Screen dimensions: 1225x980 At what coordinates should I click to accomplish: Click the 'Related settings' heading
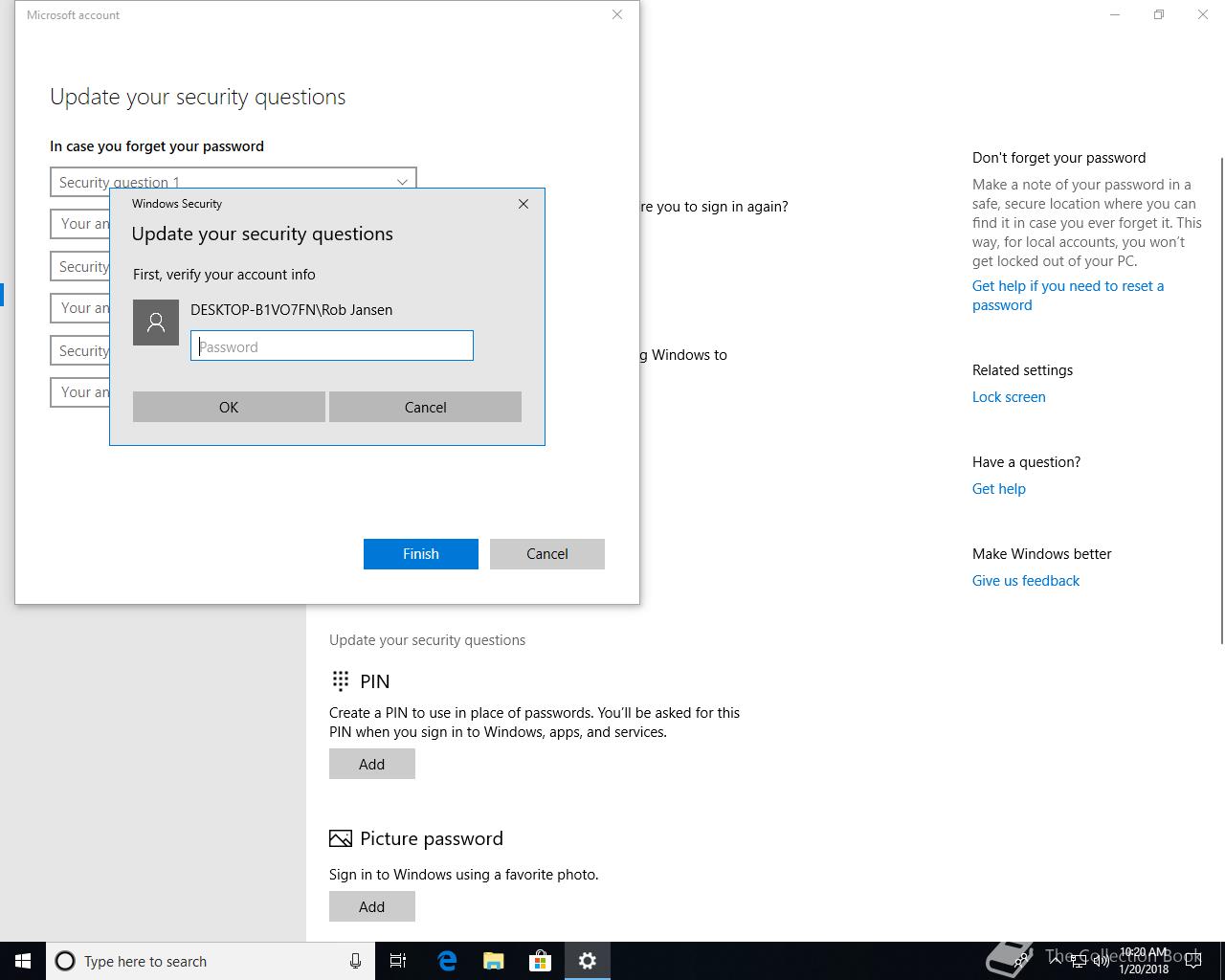tap(1022, 370)
